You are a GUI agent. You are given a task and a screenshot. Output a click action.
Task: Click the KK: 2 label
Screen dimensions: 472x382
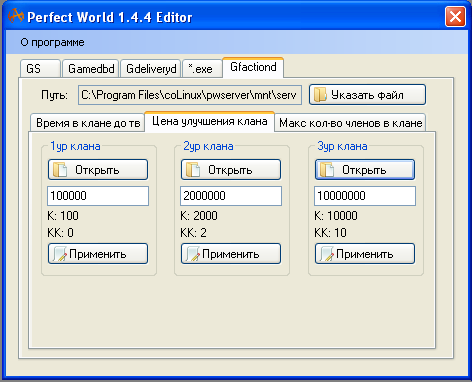pyautogui.click(x=193, y=233)
